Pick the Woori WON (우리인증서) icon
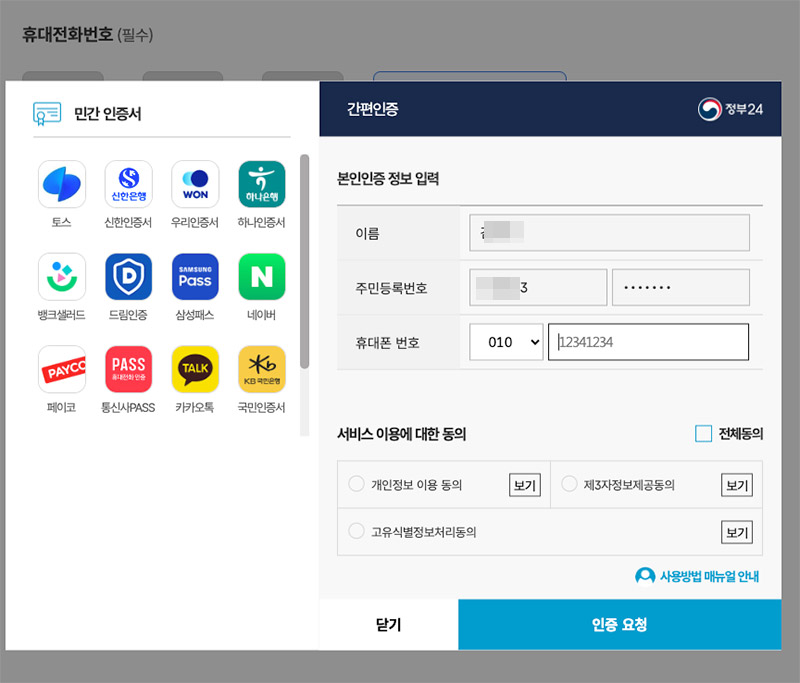 pos(195,184)
